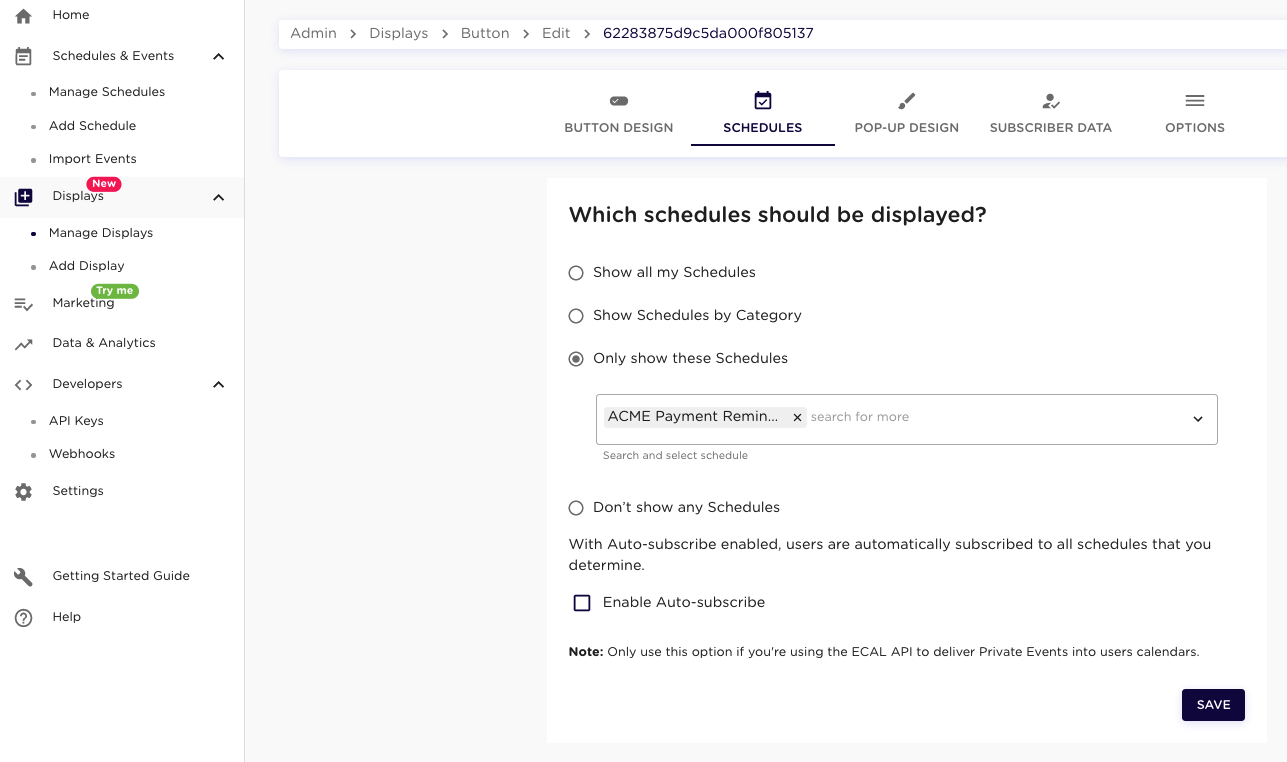This screenshot has width=1287, height=762.
Task: Click the Data & Analytics trend icon
Action: 23,344
